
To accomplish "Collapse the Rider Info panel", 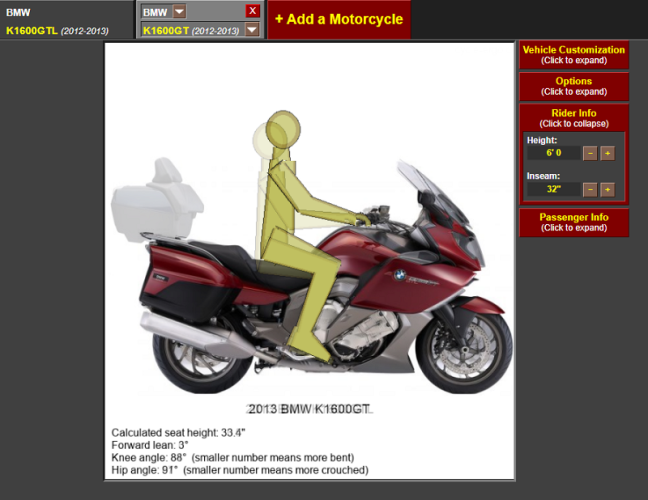I will coord(574,118).
